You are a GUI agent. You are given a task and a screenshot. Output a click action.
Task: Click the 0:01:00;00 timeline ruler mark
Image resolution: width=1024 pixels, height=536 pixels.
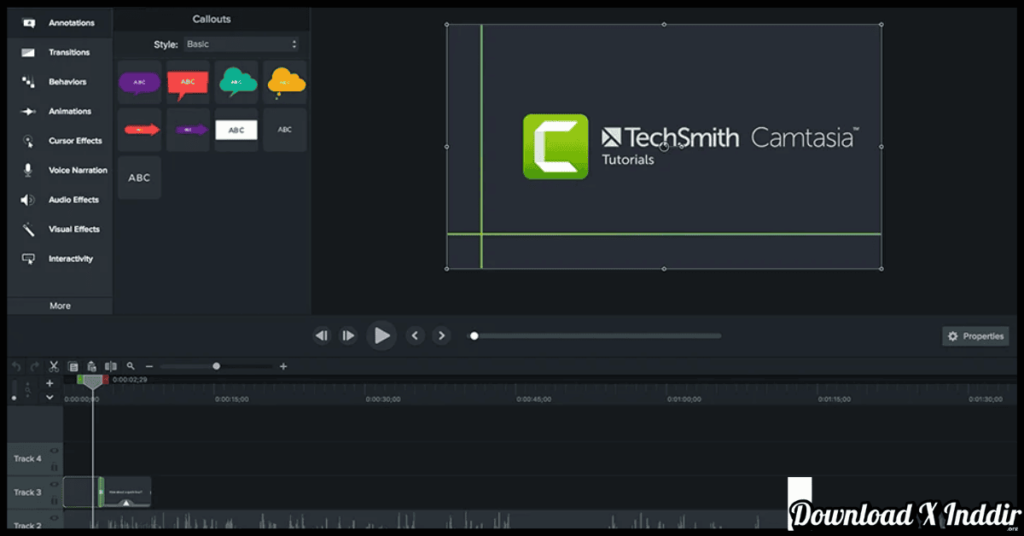pos(684,399)
